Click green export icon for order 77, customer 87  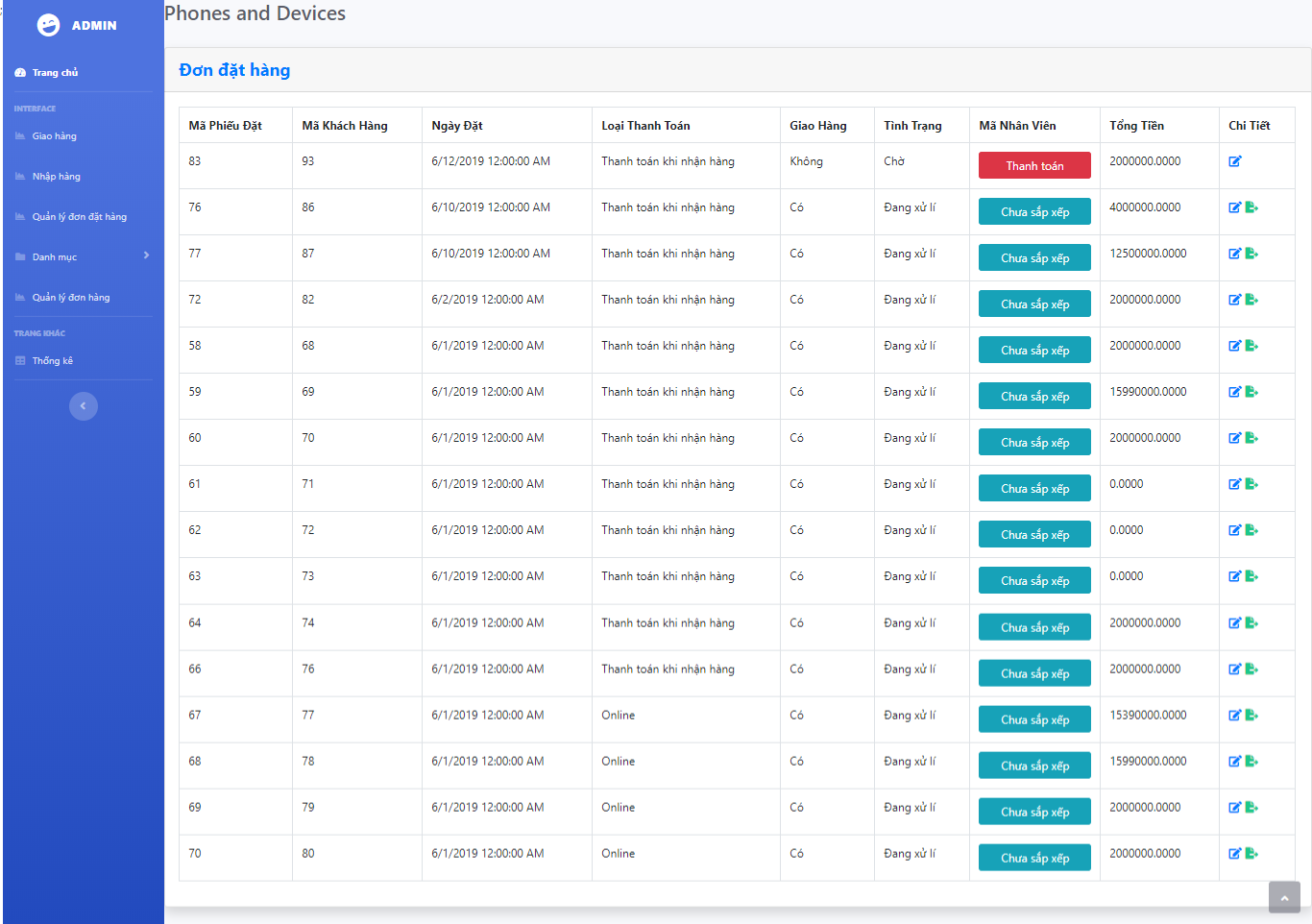pos(1251,254)
